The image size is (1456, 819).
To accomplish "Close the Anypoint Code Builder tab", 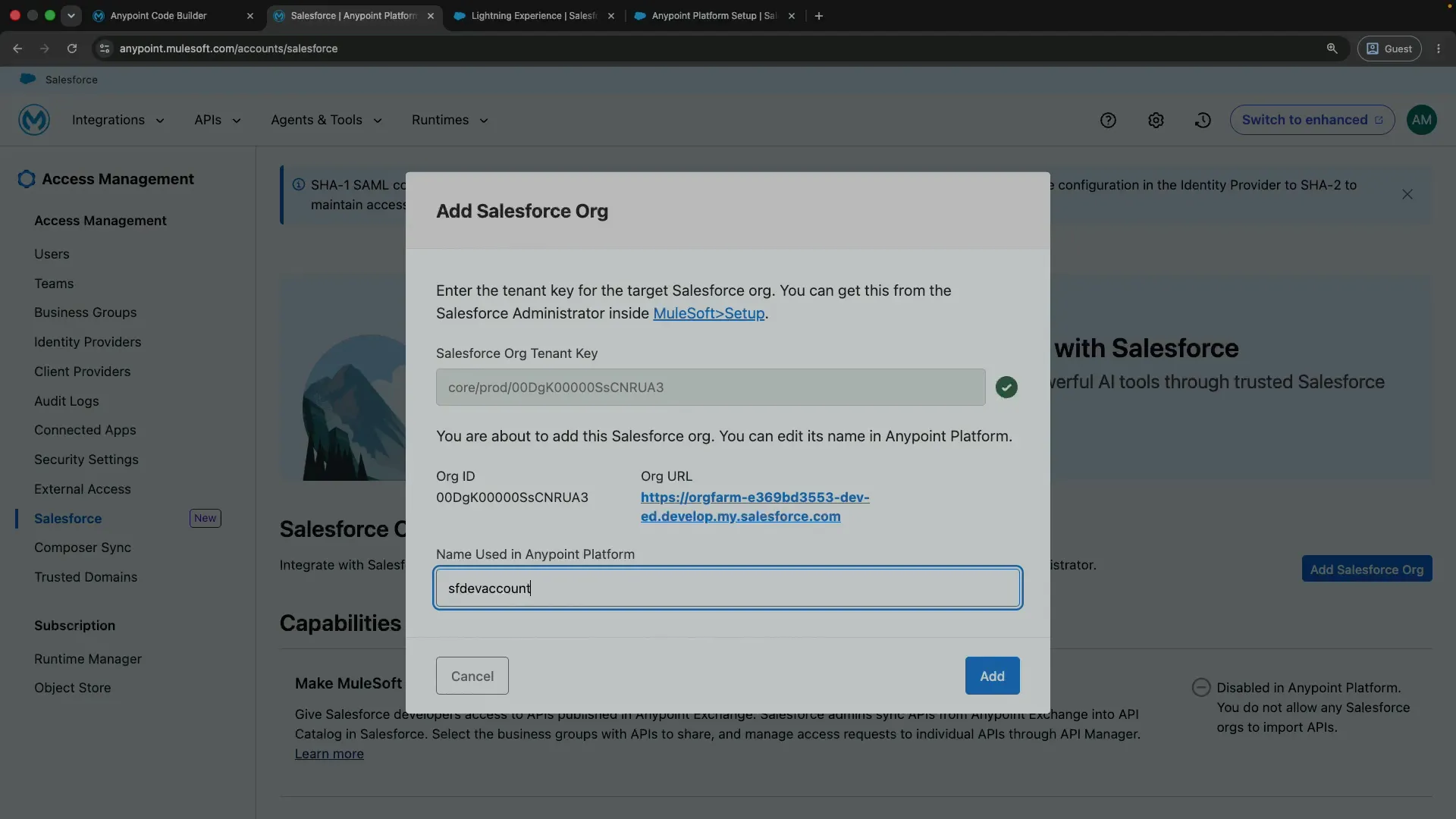I will pyautogui.click(x=250, y=16).
